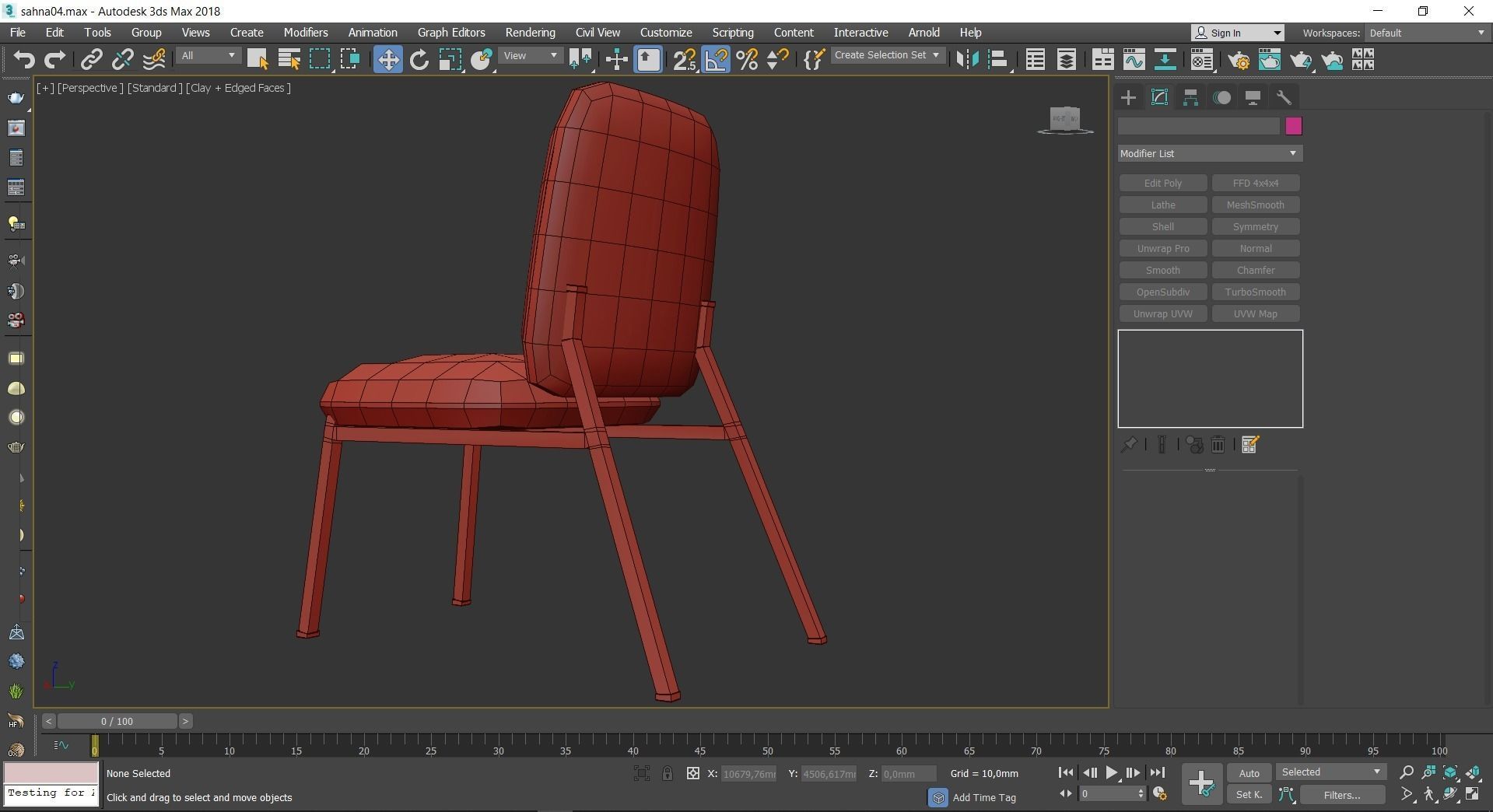Switch to the Create command panel tab
The width and height of the screenshot is (1493, 812).
pyautogui.click(x=1128, y=97)
